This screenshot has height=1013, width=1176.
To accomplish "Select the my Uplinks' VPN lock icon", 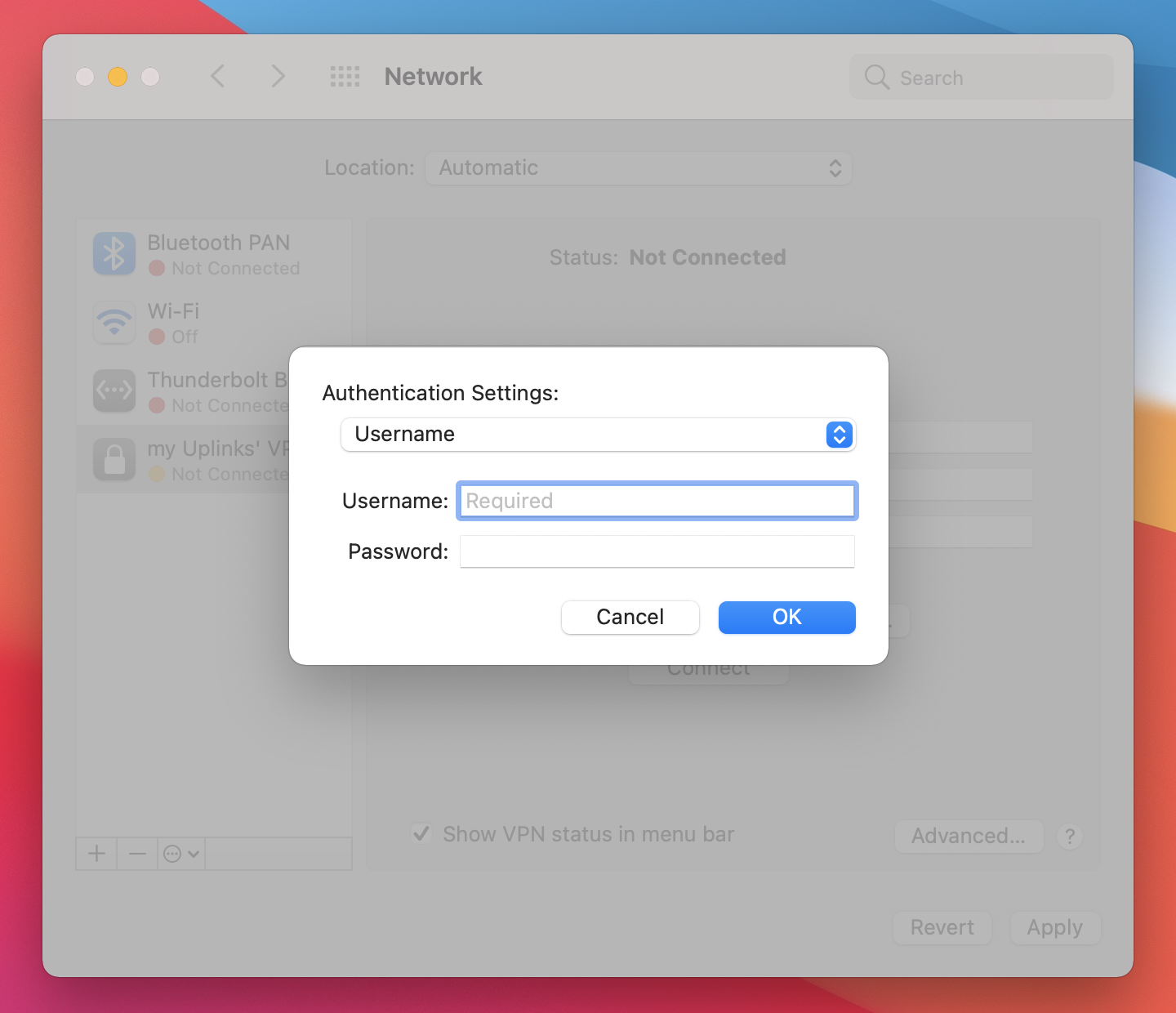I will click(x=114, y=459).
